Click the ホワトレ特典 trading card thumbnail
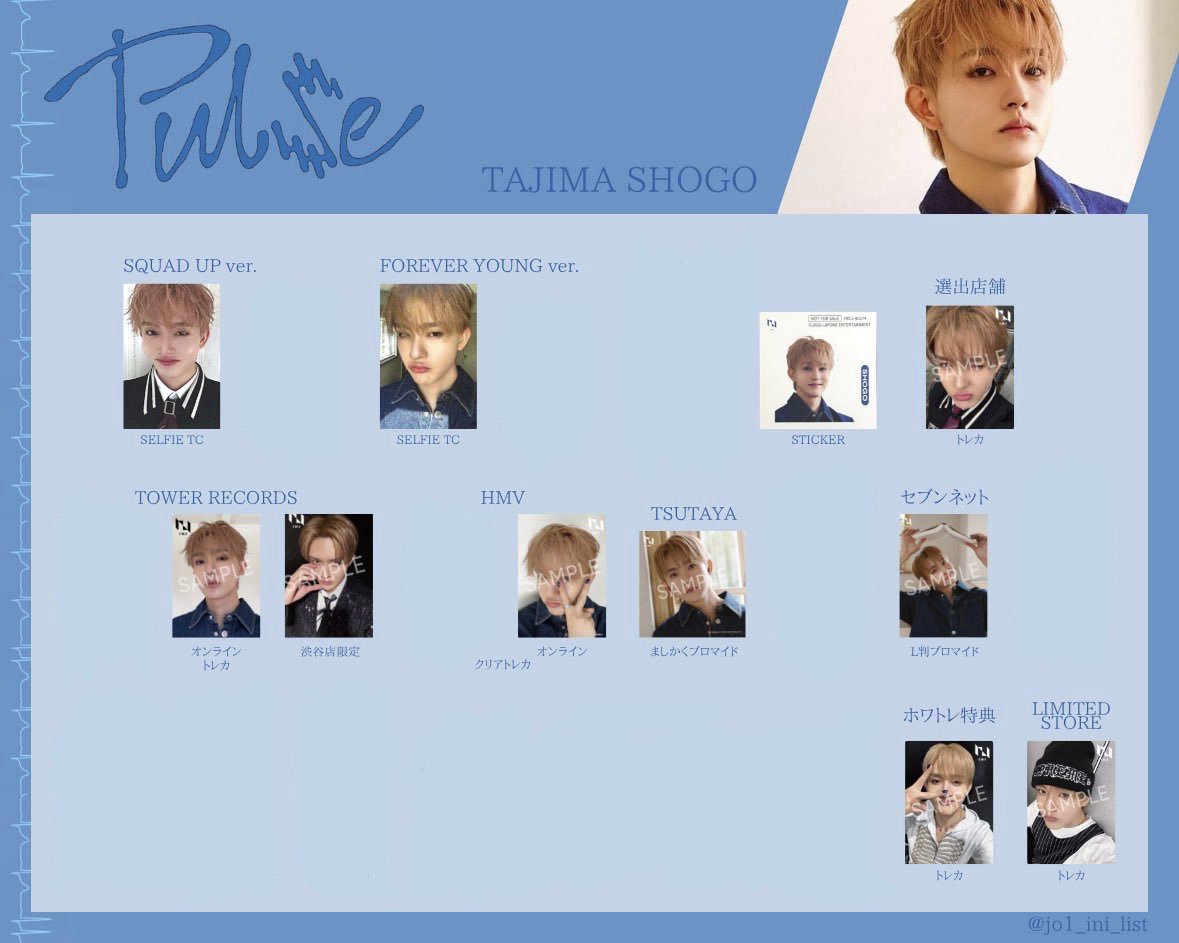This screenshot has width=1179, height=943. pos(949,802)
